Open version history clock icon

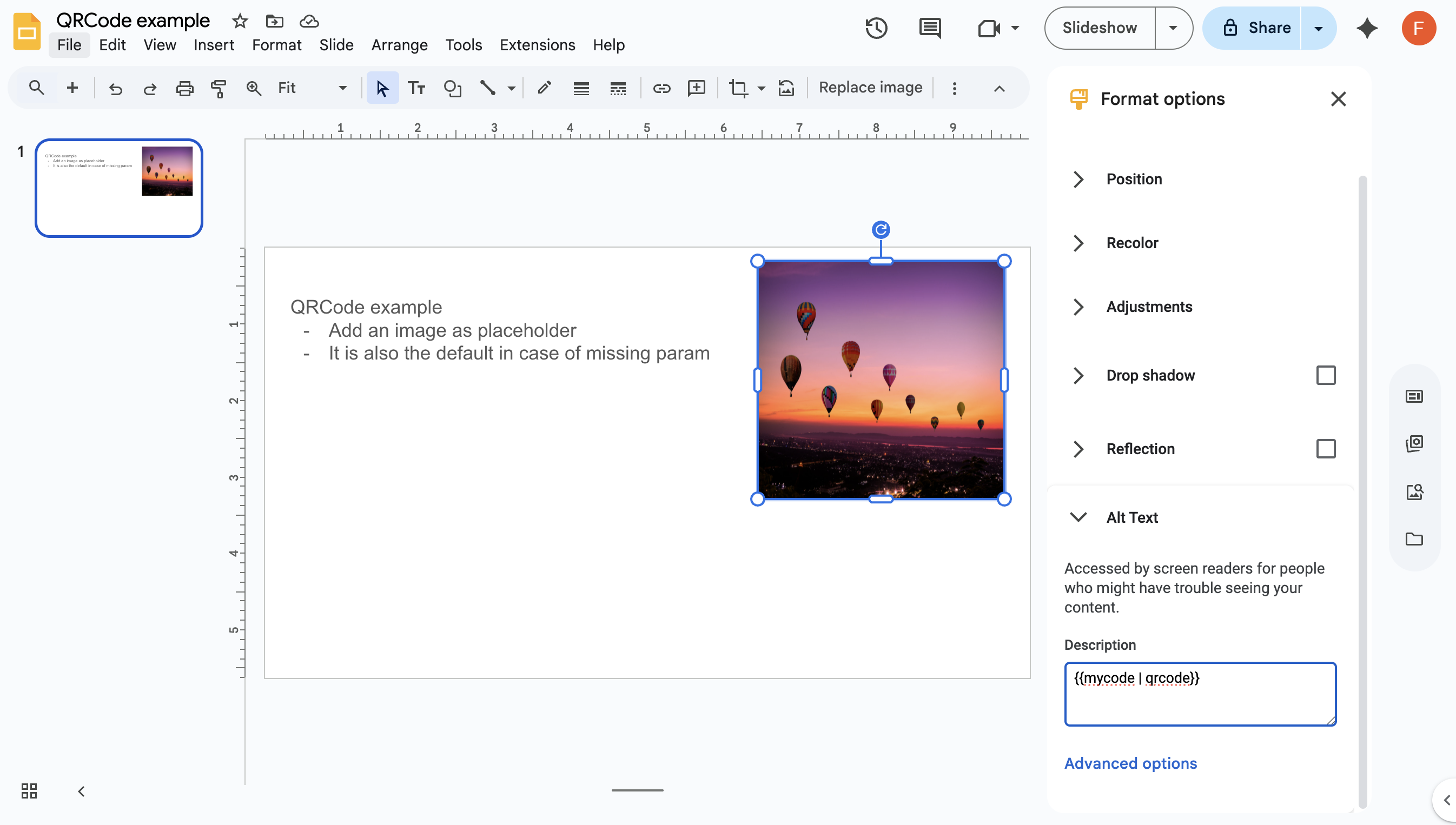click(x=876, y=28)
